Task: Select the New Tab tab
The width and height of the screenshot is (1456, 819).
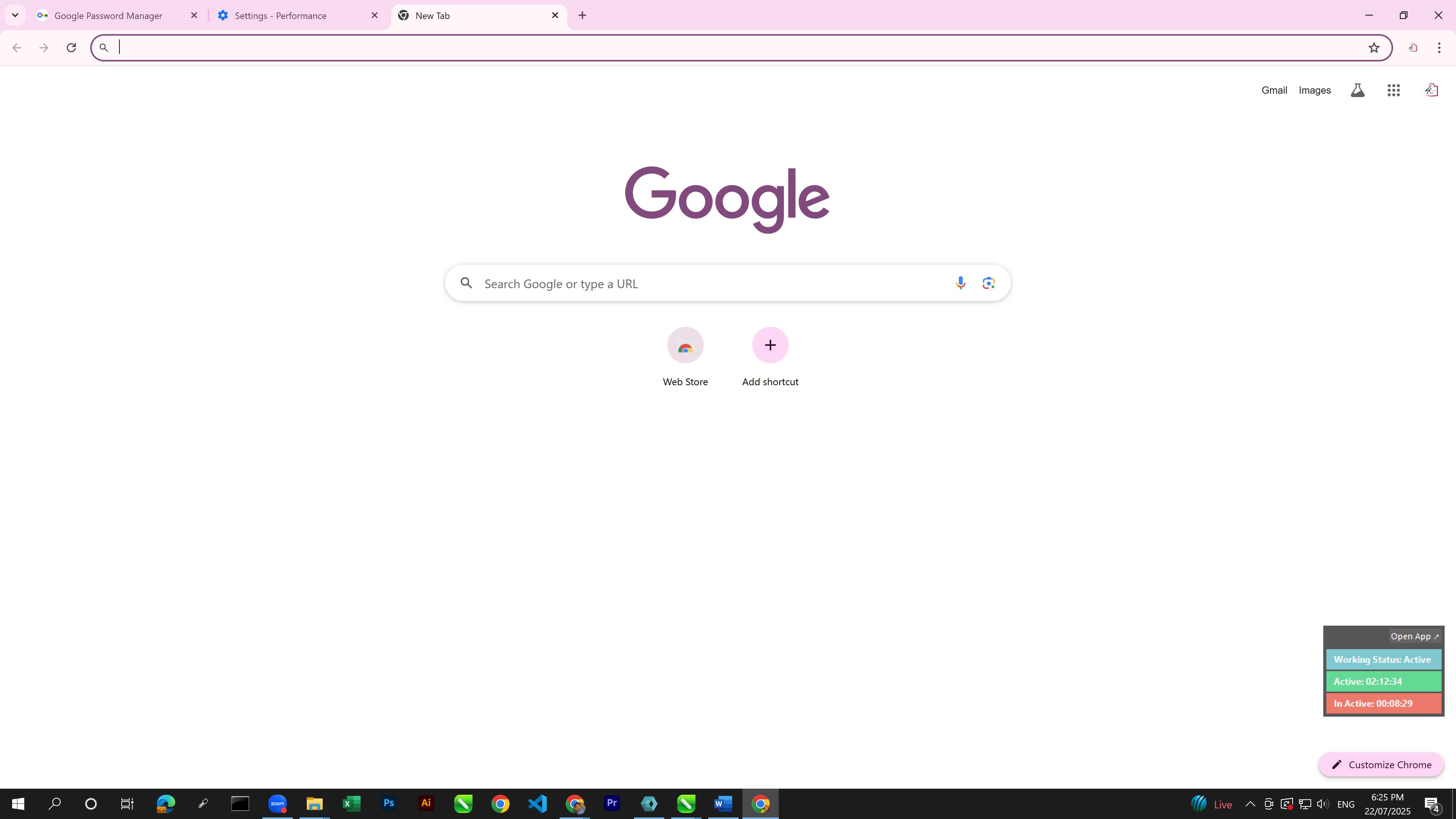Action: point(478,15)
